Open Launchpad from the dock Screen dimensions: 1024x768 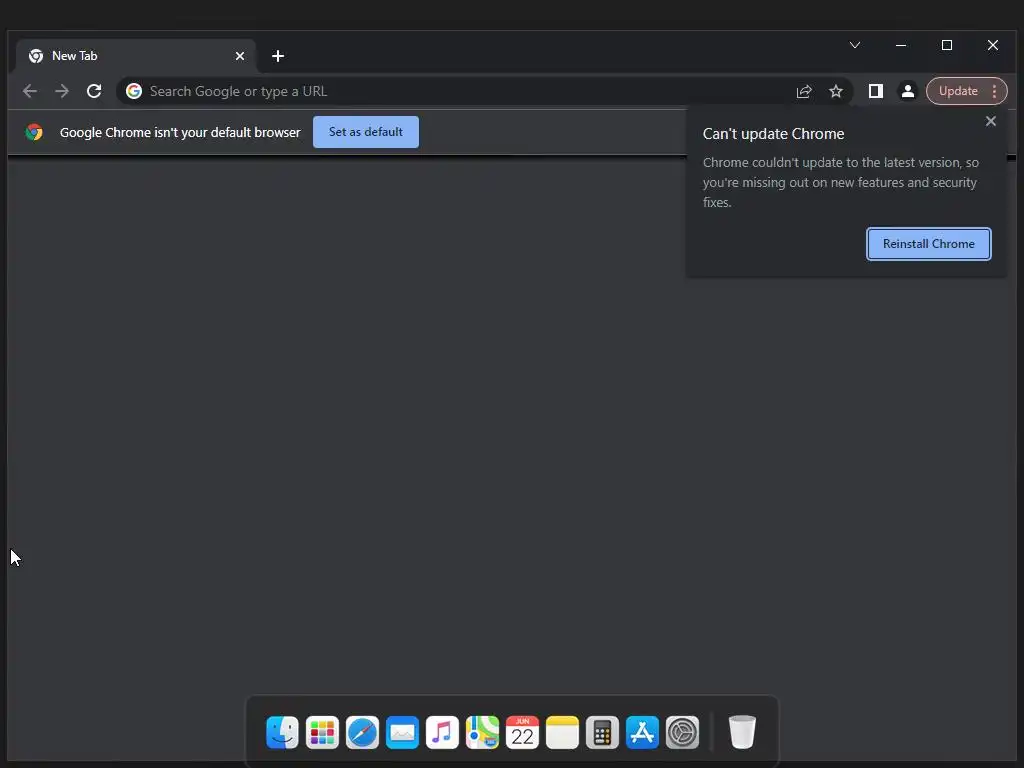pos(322,732)
